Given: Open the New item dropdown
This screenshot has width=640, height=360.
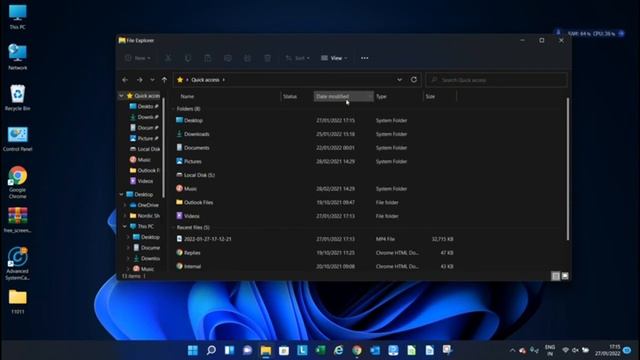Looking at the screenshot, I should 138,58.
